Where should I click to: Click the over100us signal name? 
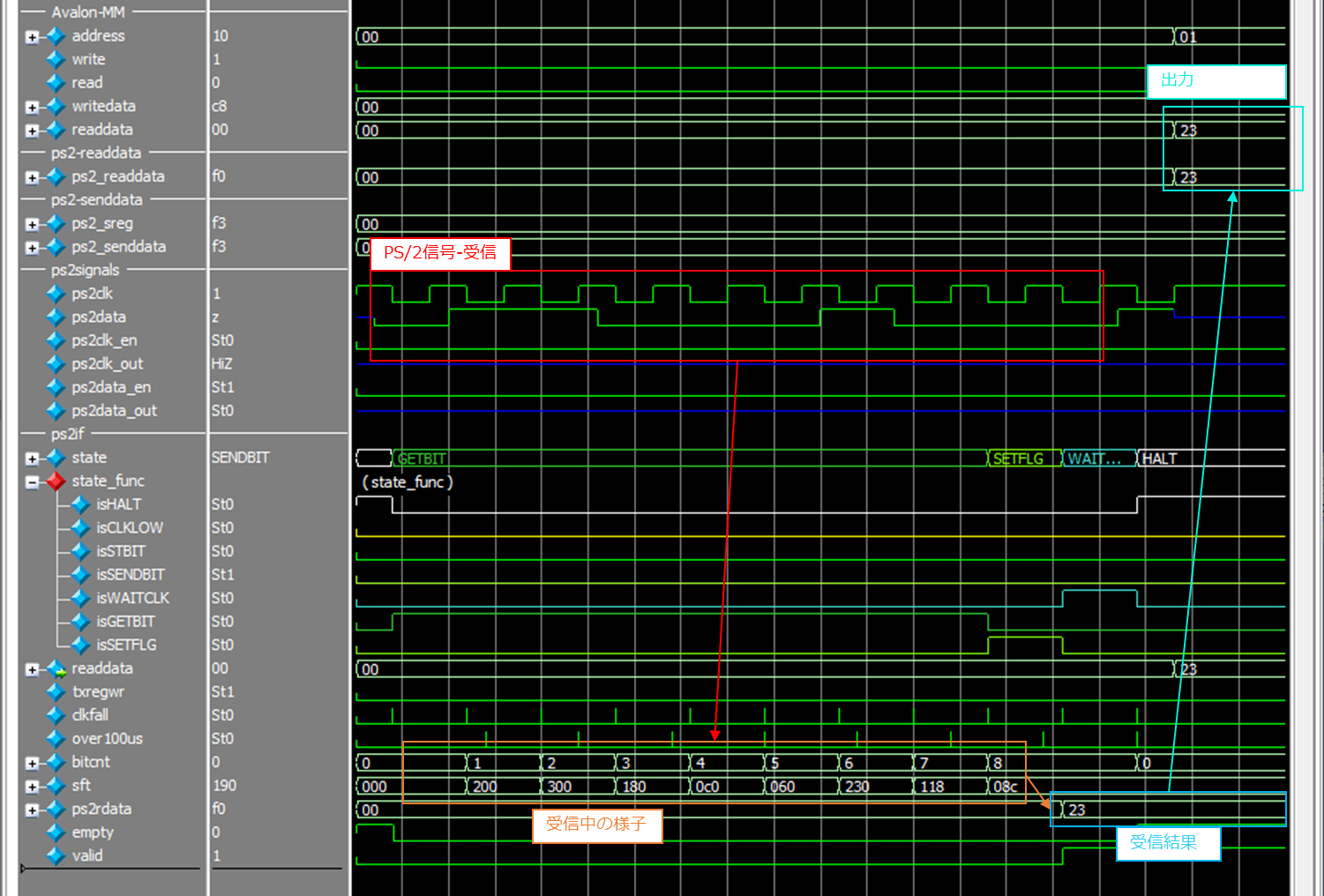[108, 738]
